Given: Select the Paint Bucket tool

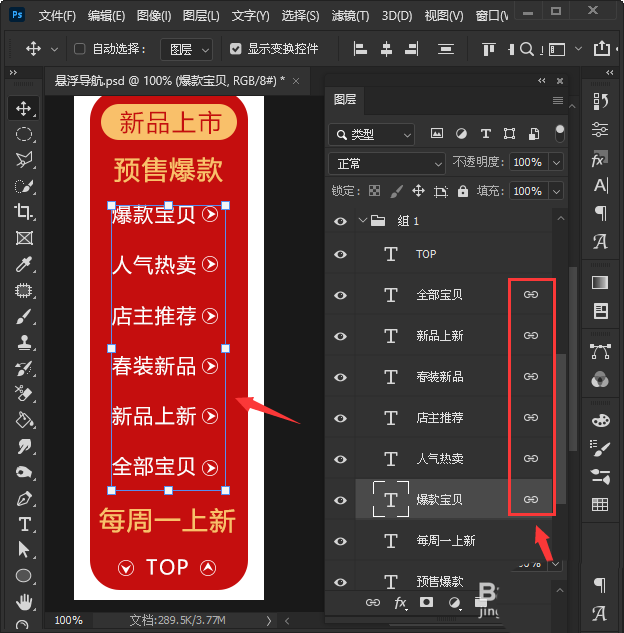Looking at the screenshot, I should point(24,420).
